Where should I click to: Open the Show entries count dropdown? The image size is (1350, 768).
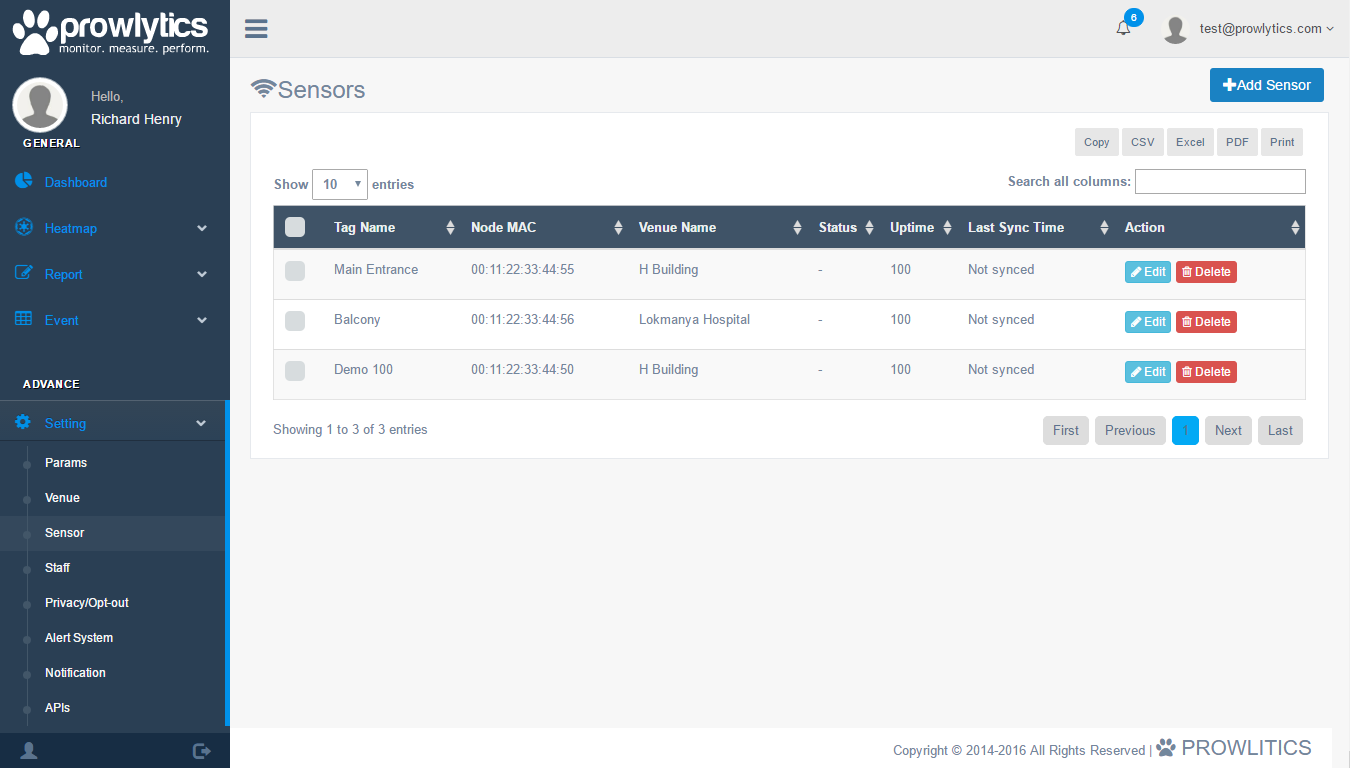click(340, 185)
